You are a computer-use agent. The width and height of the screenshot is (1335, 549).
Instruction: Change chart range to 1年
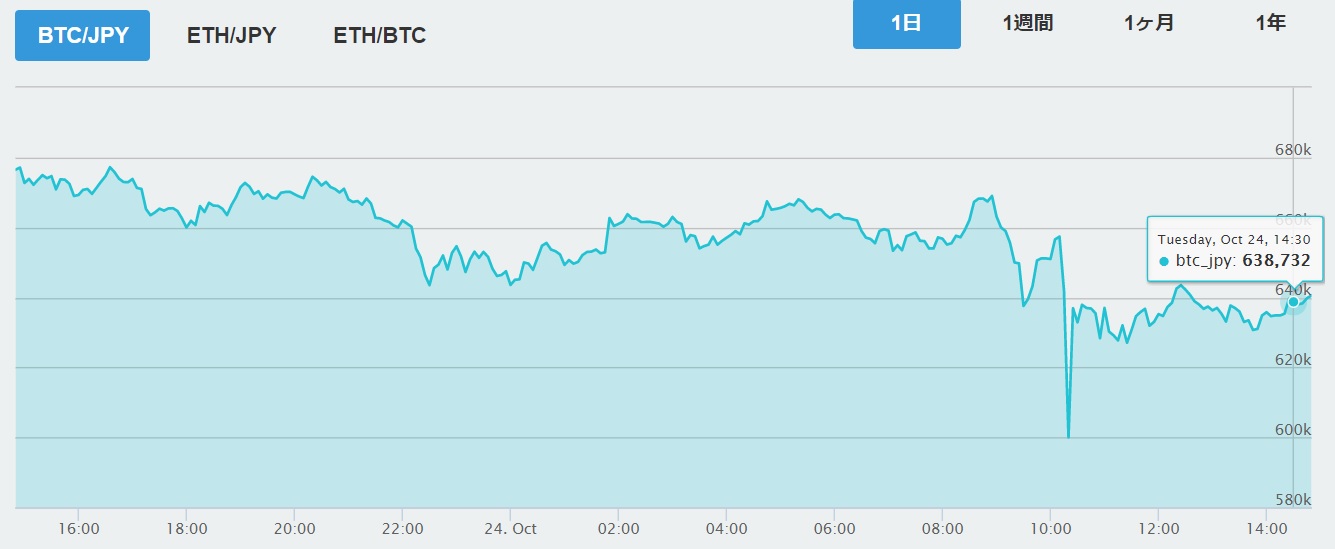click(x=1270, y=24)
